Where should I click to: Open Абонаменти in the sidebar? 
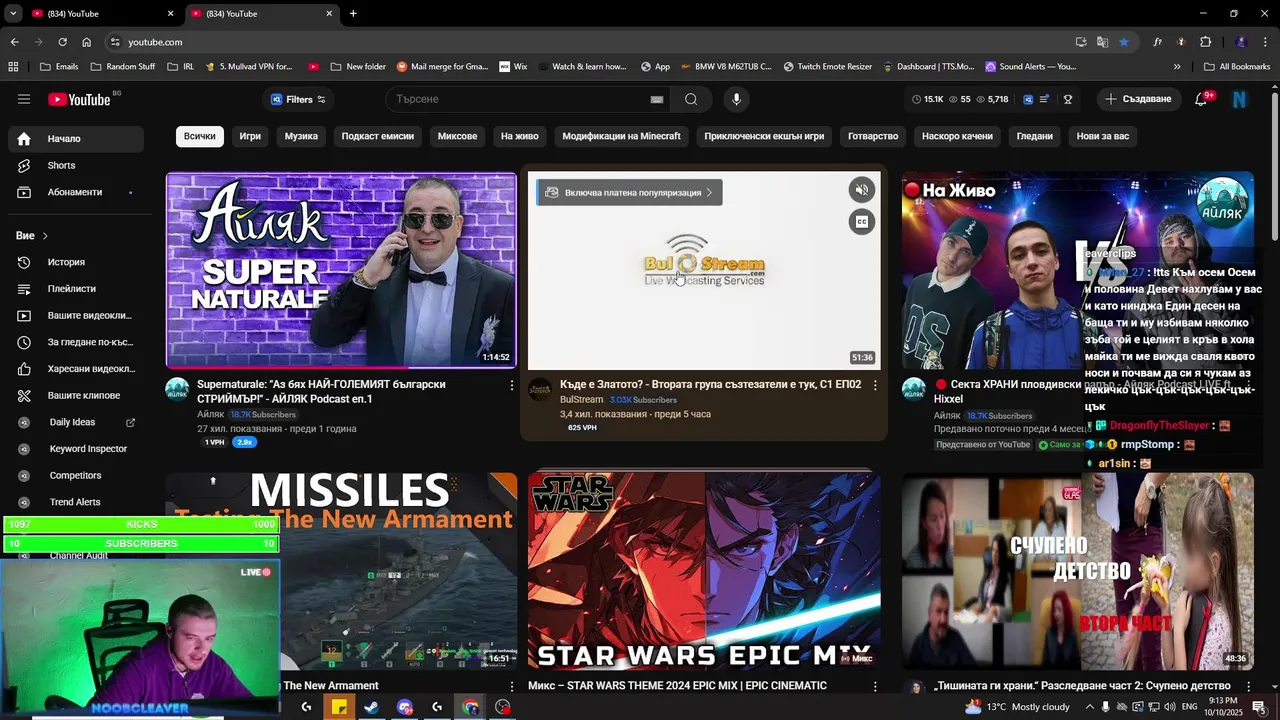(x=75, y=192)
